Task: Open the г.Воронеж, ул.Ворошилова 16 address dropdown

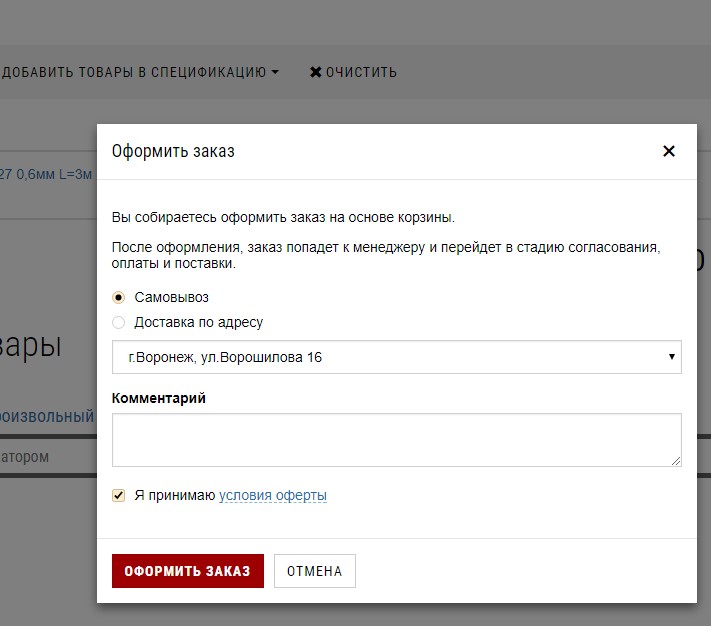Action: [x=396, y=357]
